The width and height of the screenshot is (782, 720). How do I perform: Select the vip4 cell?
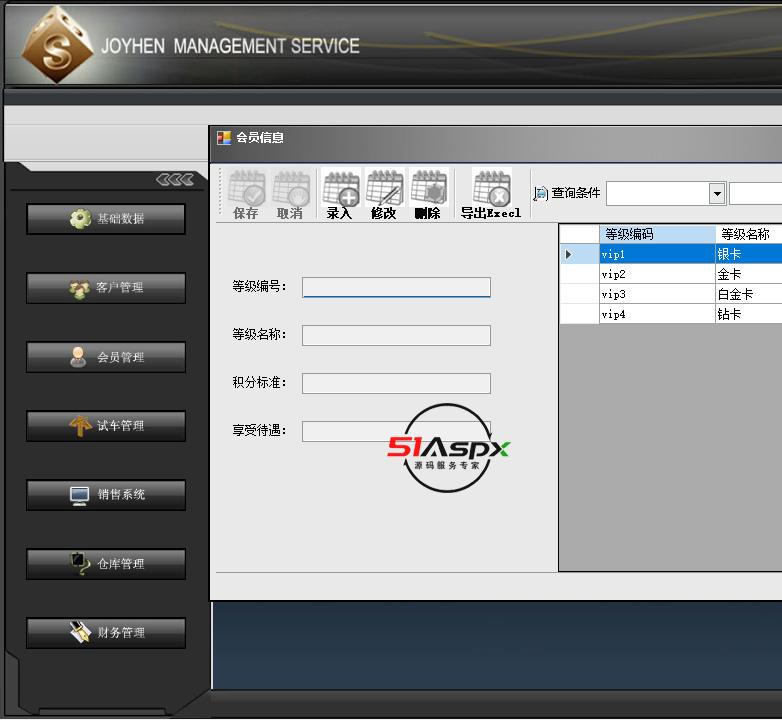[x=657, y=314]
